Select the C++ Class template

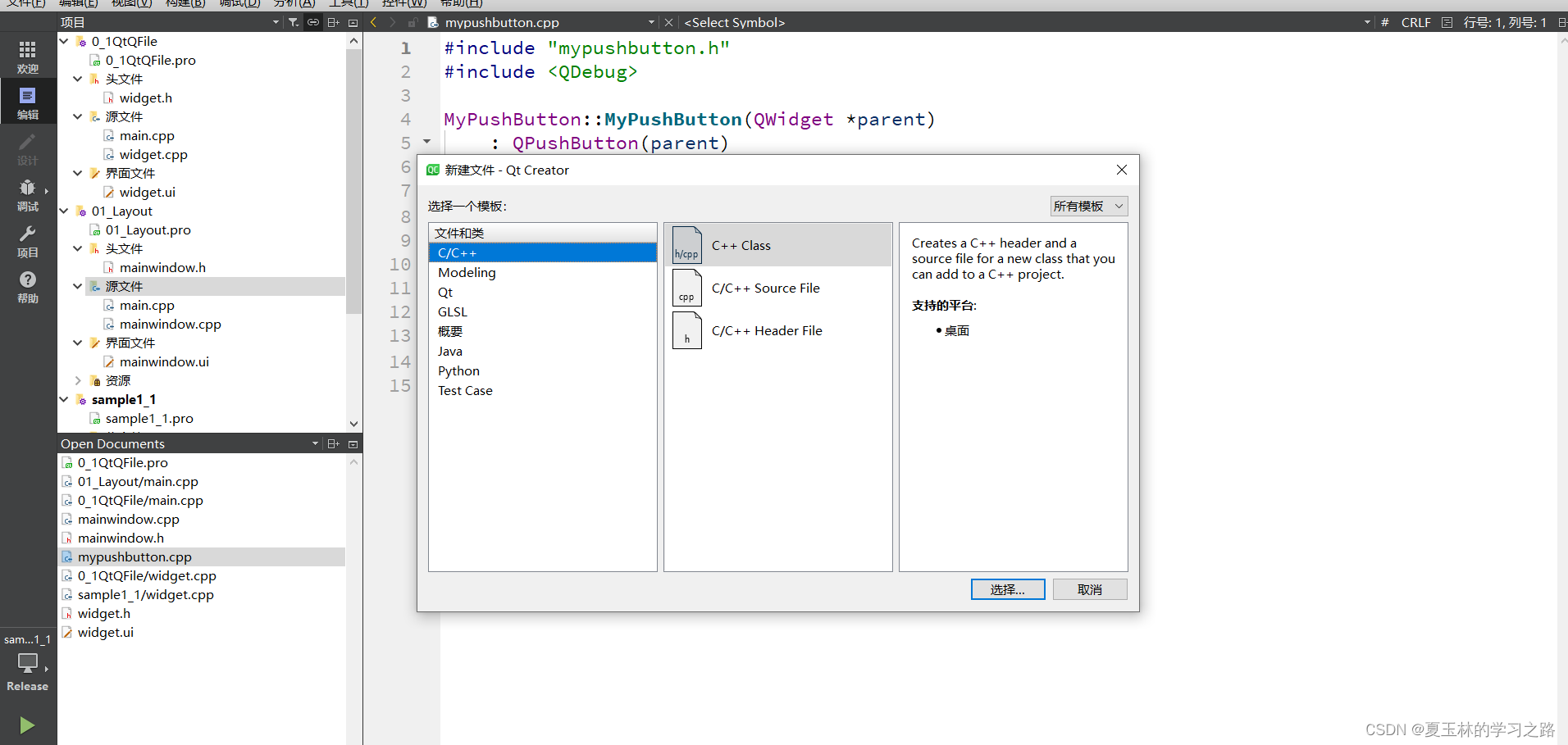tap(777, 245)
